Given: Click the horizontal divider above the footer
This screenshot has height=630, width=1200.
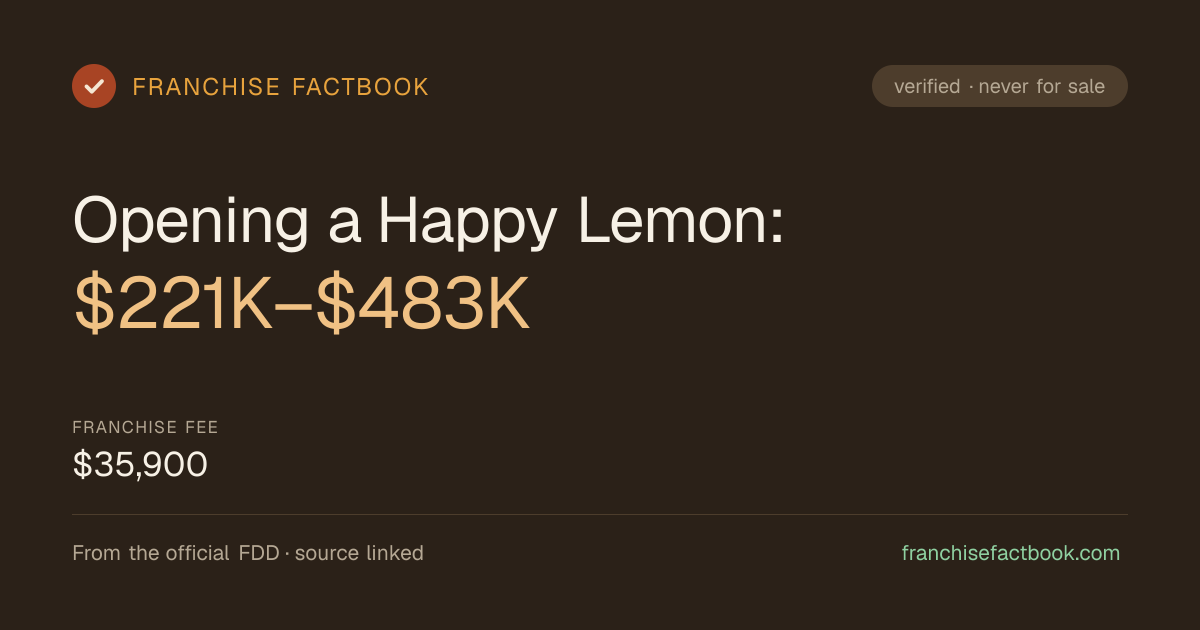Looking at the screenshot, I should pyautogui.click(x=600, y=515).
